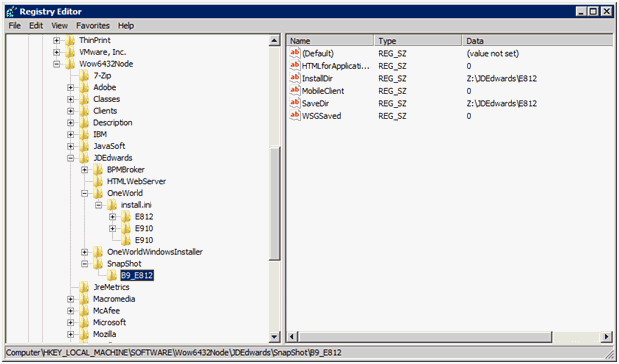Expand the Microsoft key
The width and height of the screenshot is (619, 364).
pos(71,323)
